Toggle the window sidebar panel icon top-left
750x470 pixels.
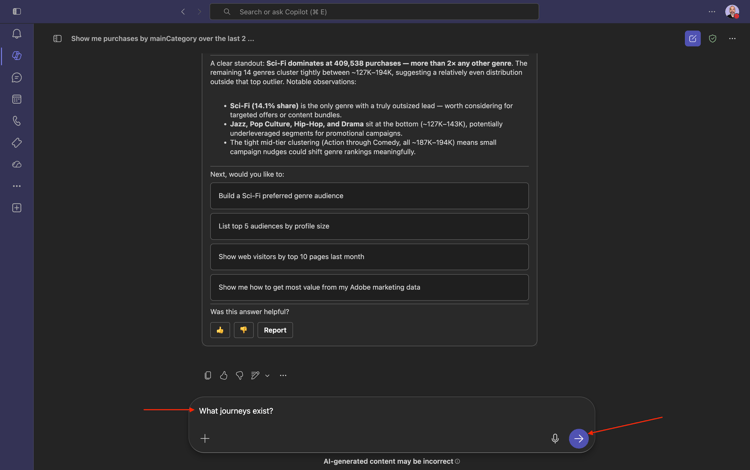coord(17,11)
